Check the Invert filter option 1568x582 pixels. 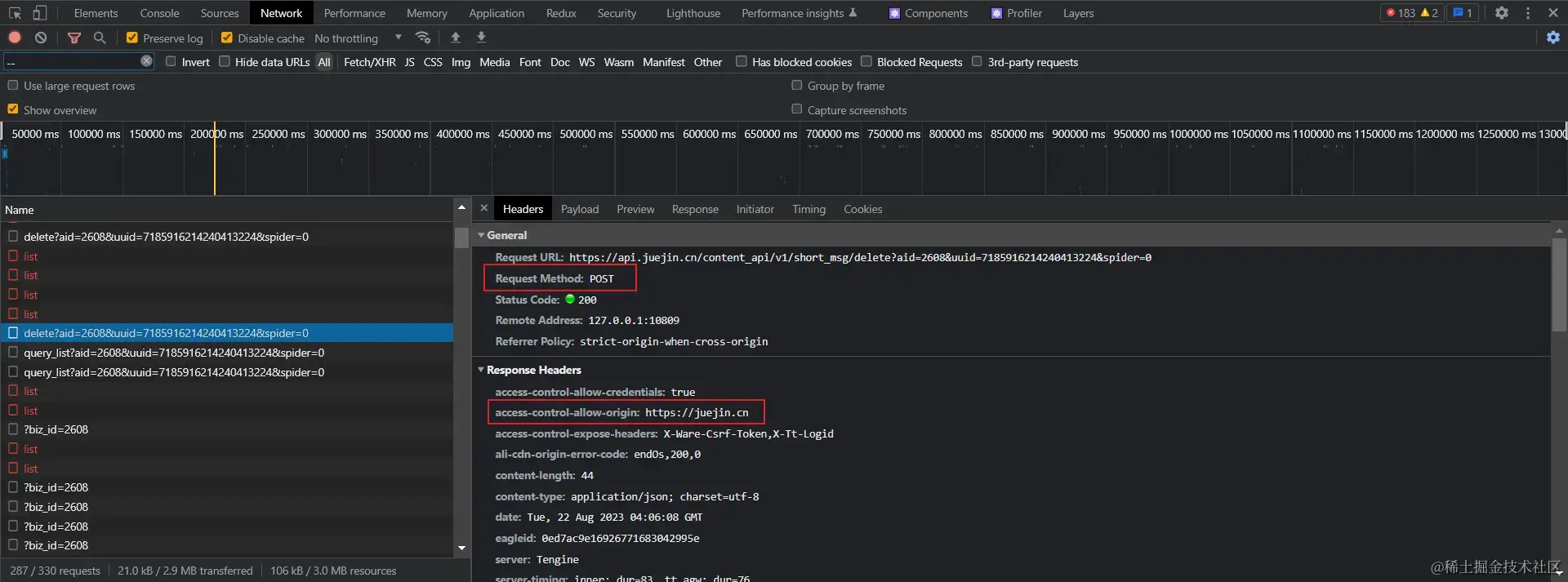(171, 61)
